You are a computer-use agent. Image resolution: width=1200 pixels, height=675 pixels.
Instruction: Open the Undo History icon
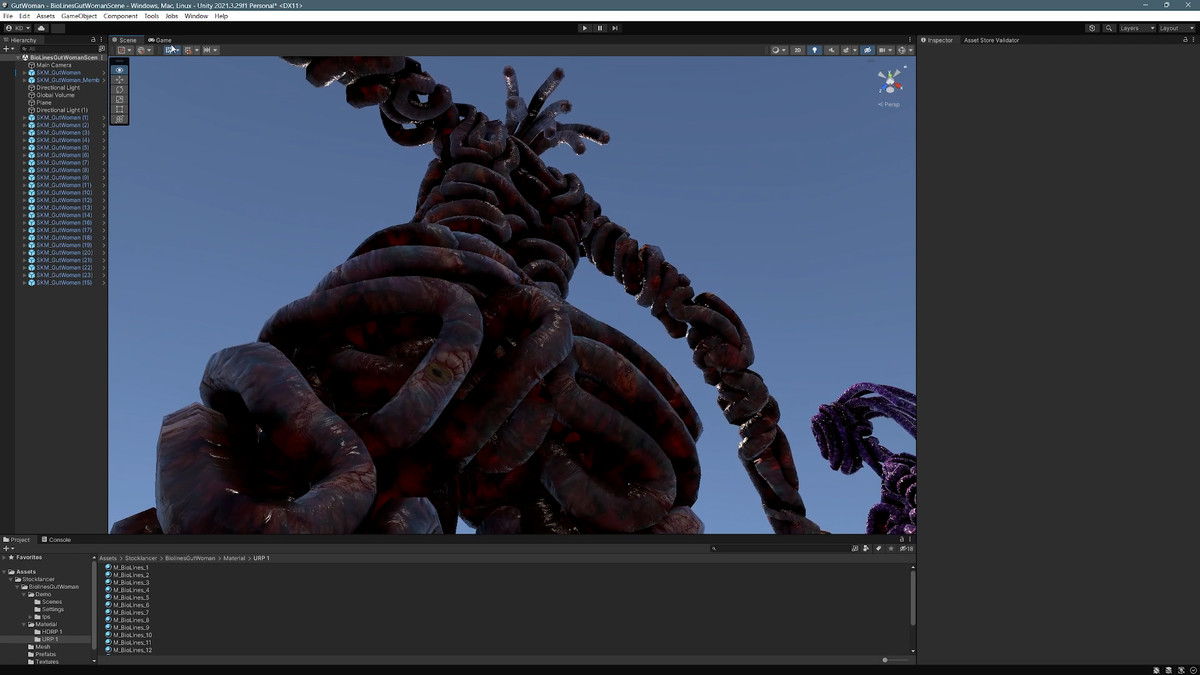click(x=1092, y=28)
